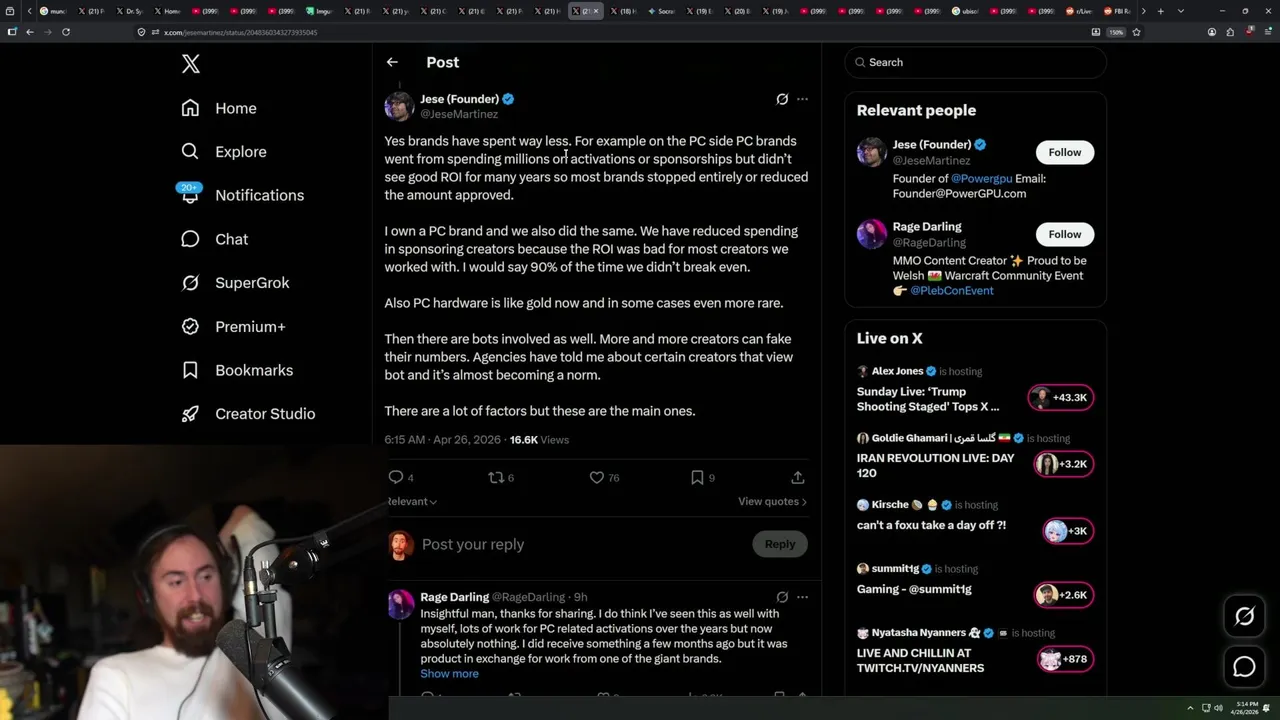Image resolution: width=1280 pixels, height=720 pixels.
Task: Open the floating messages chat button
Action: pos(1244,666)
